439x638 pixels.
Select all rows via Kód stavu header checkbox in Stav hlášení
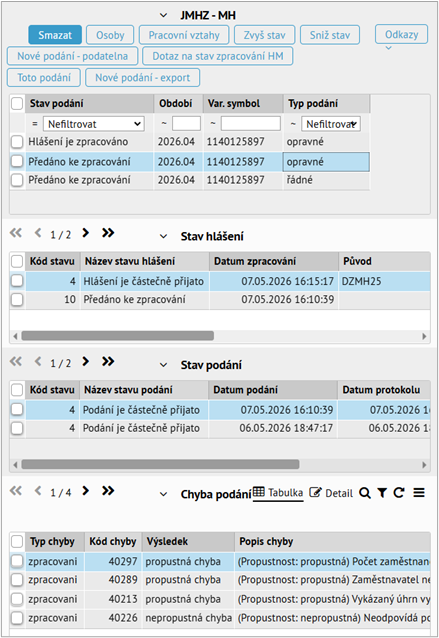(x=17, y=261)
